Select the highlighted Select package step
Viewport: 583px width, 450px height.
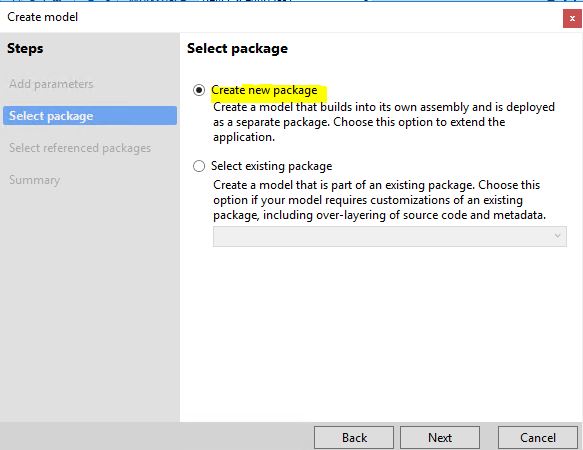point(90,116)
